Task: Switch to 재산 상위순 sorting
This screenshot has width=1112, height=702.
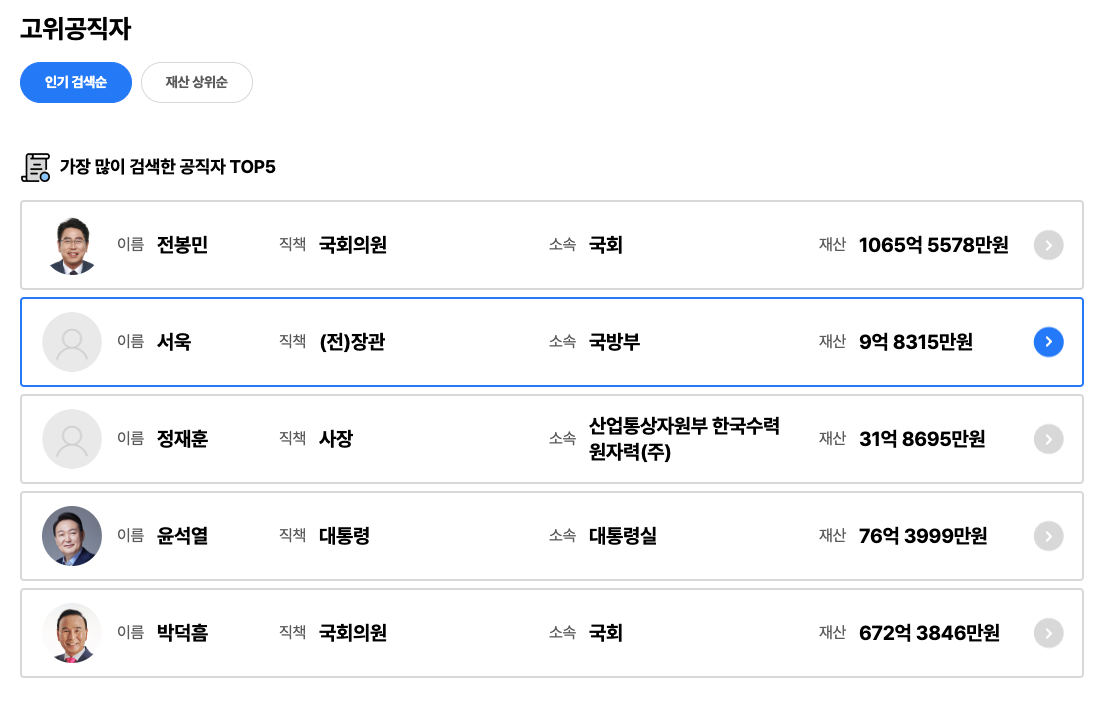Action: [197, 82]
